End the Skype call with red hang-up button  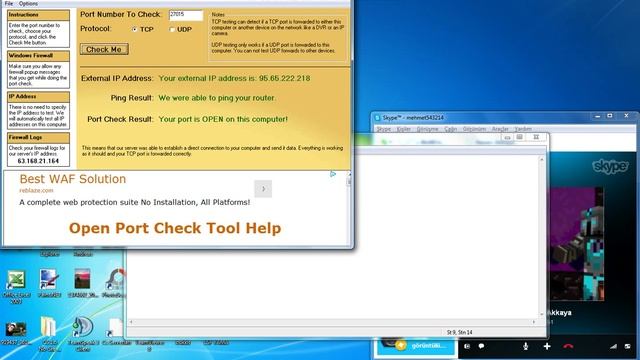pos(568,346)
